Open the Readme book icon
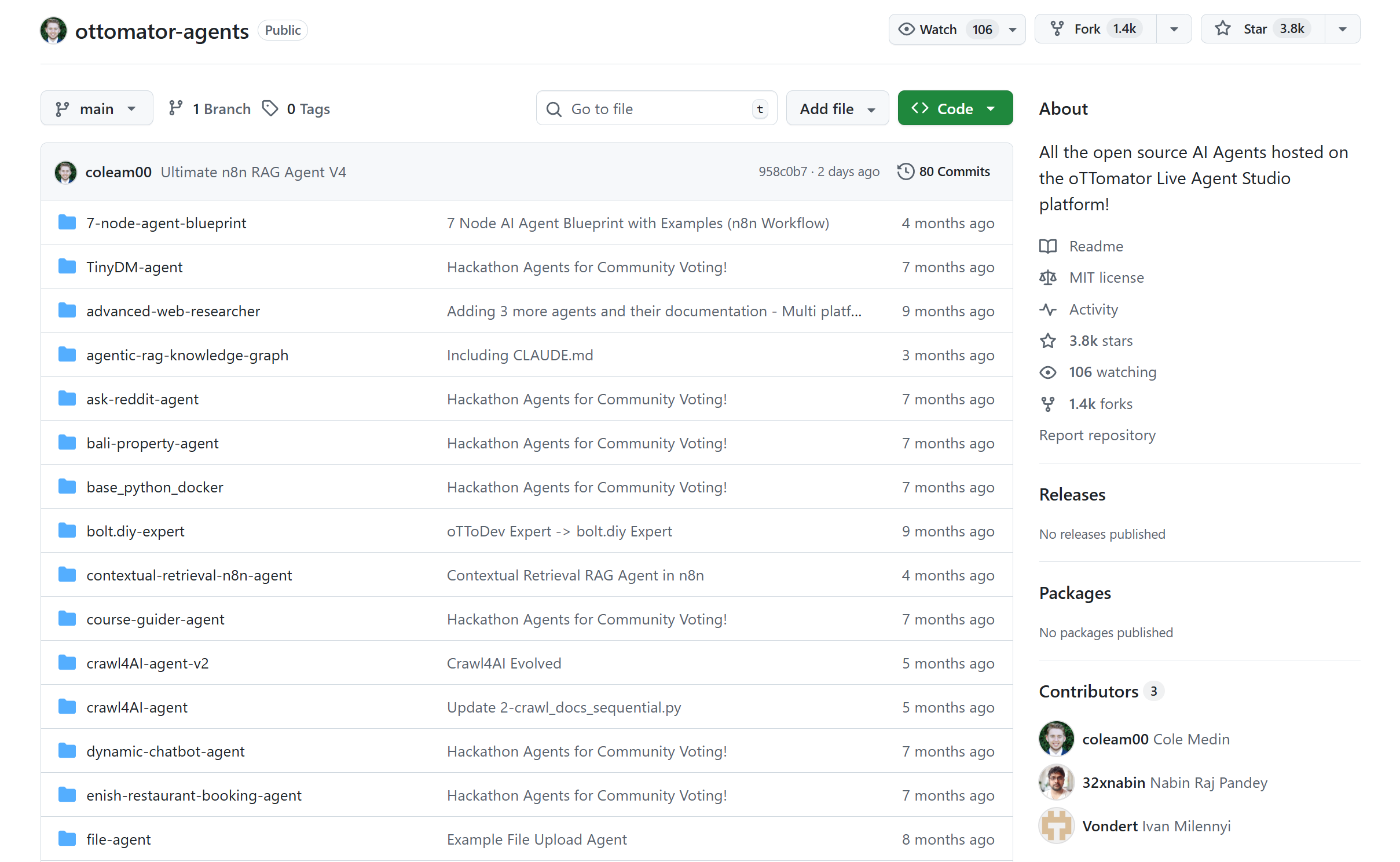 (x=1047, y=246)
